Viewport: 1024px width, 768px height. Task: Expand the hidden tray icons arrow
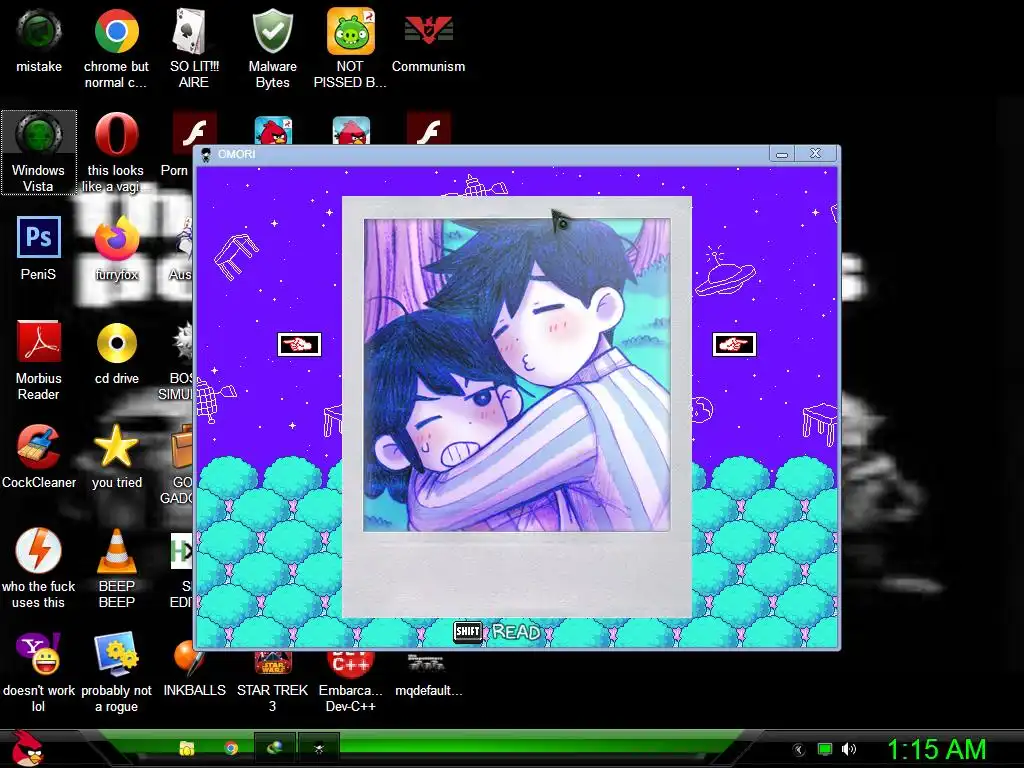[799, 750]
